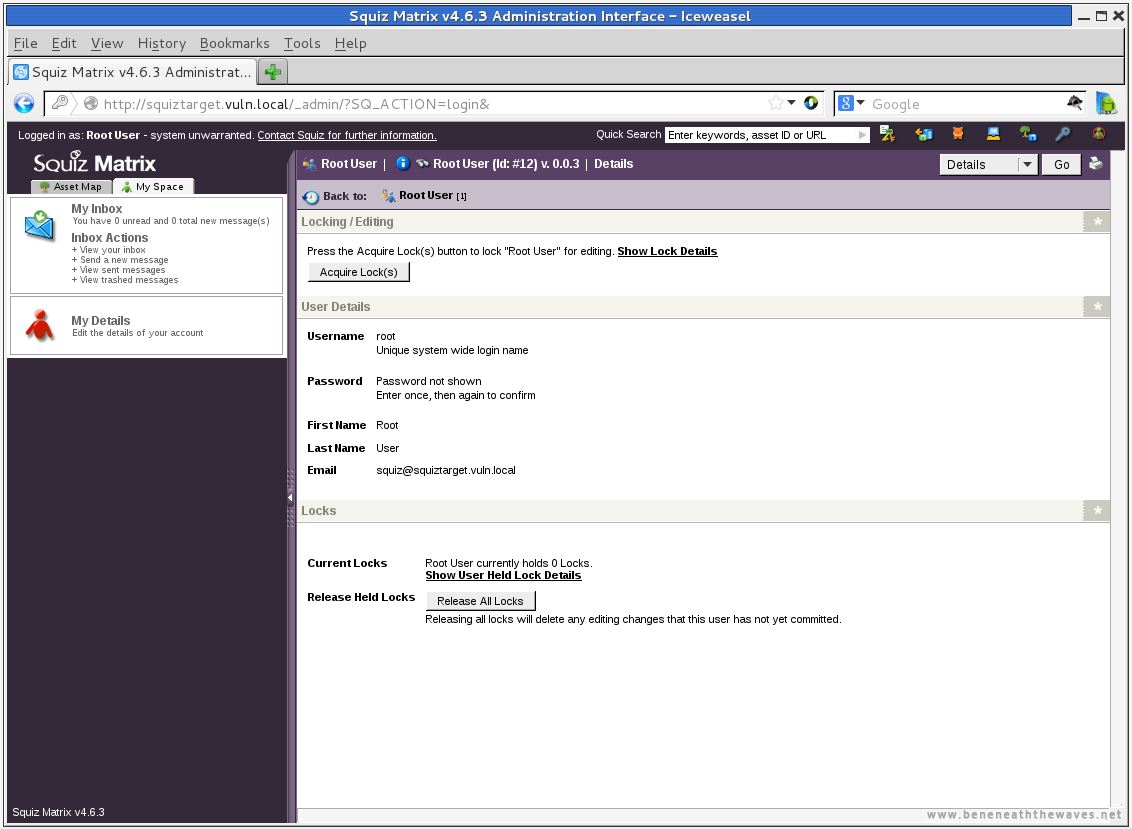The width and height of the screenshot is (1132, 829).
Task: Collapse the sidebar using the divider arrow
Action: (290, 498)
